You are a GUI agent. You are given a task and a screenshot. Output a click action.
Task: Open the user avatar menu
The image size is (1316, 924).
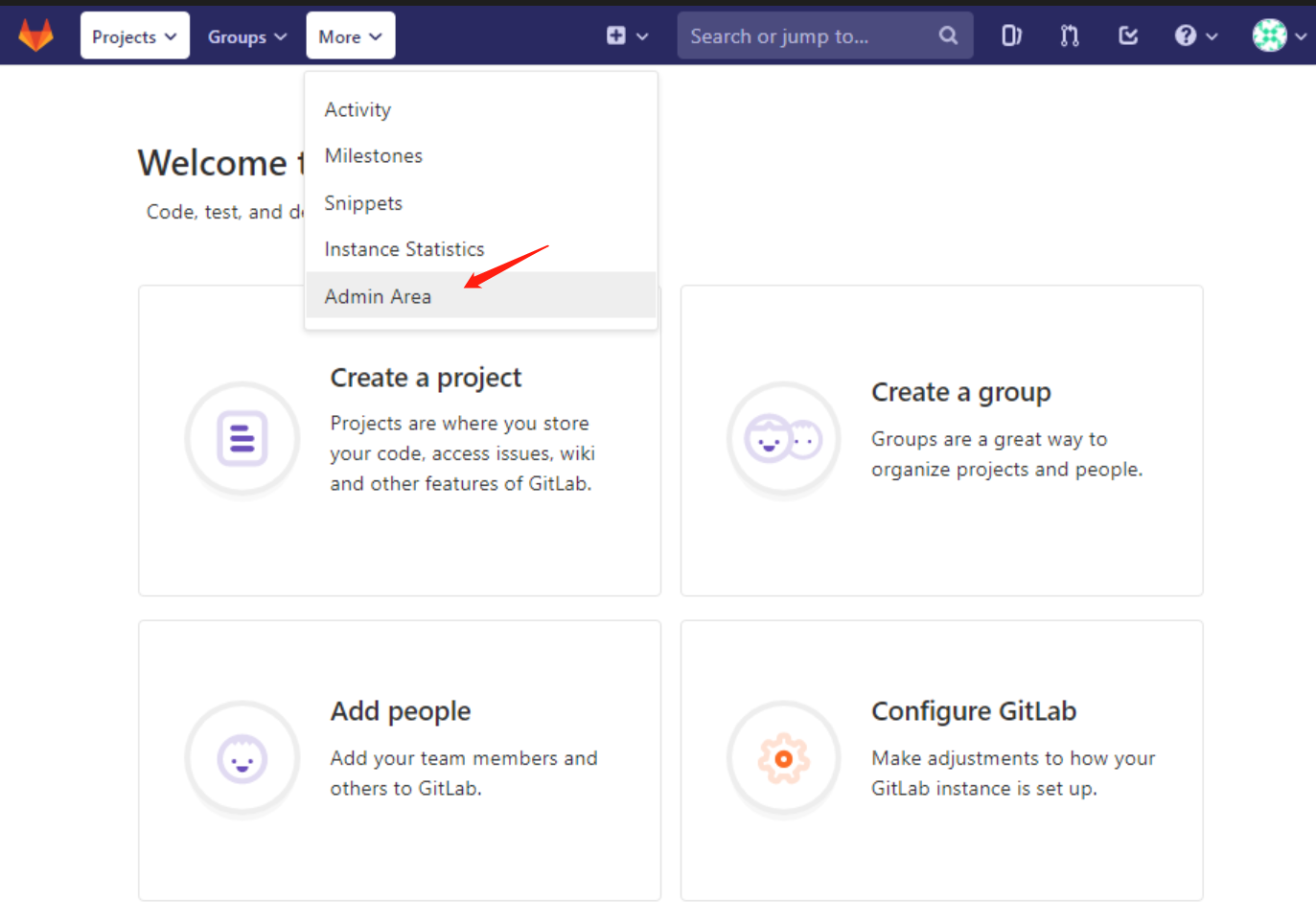tap(1279, 35)
